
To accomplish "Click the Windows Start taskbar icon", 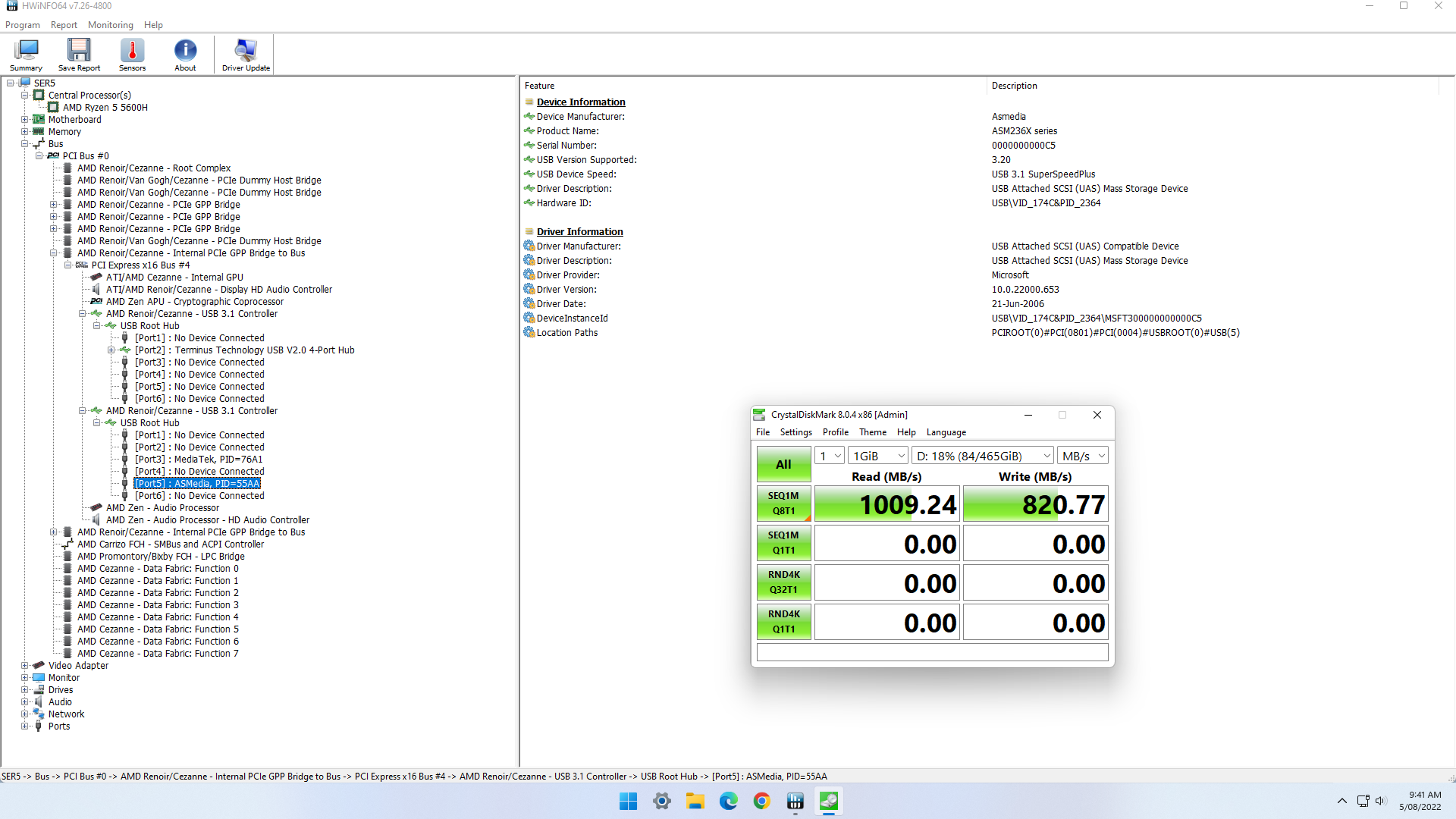I will (628, 802).
